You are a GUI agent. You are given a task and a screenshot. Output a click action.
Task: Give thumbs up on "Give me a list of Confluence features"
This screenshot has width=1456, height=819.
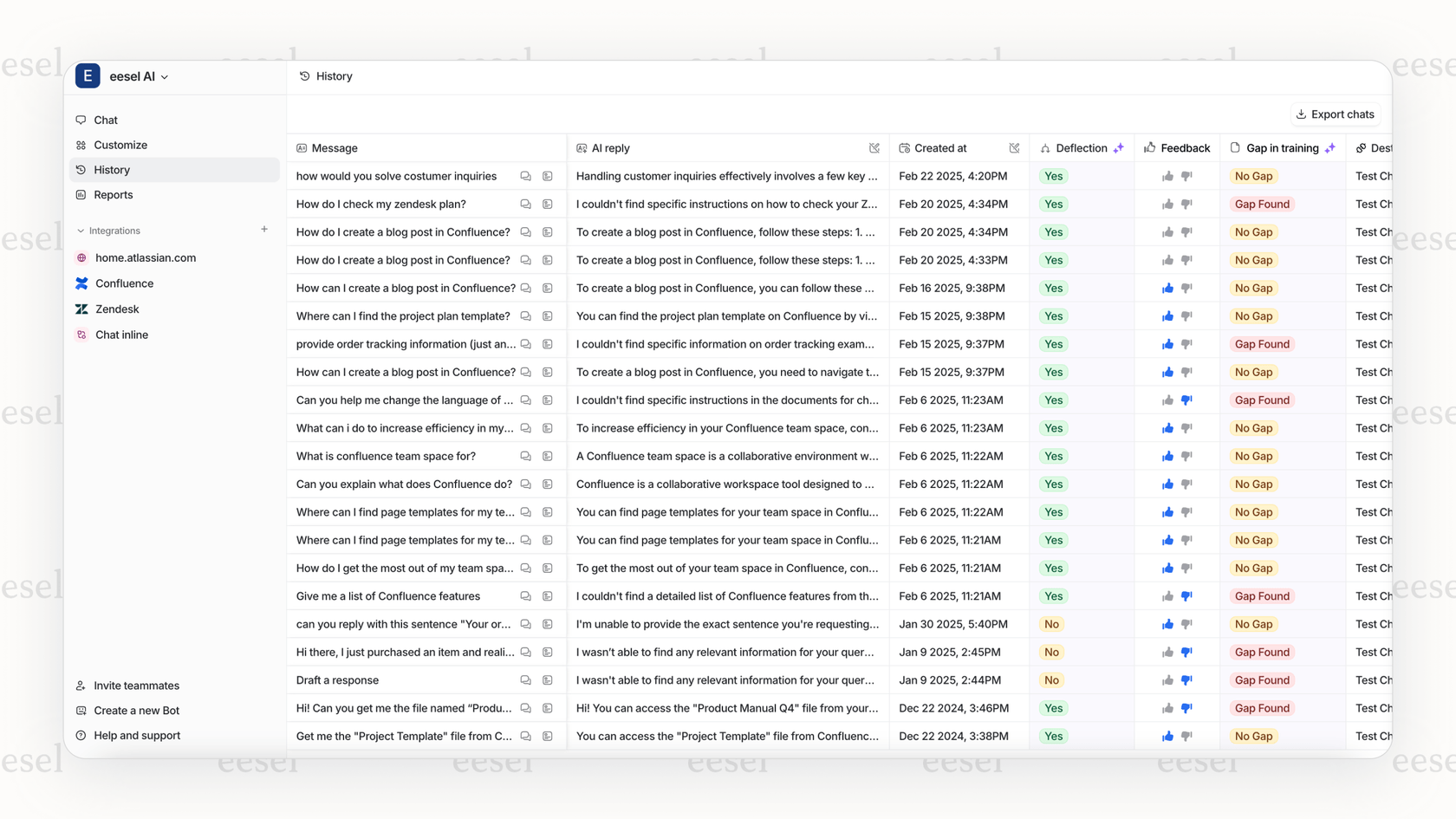[1167, 596]
